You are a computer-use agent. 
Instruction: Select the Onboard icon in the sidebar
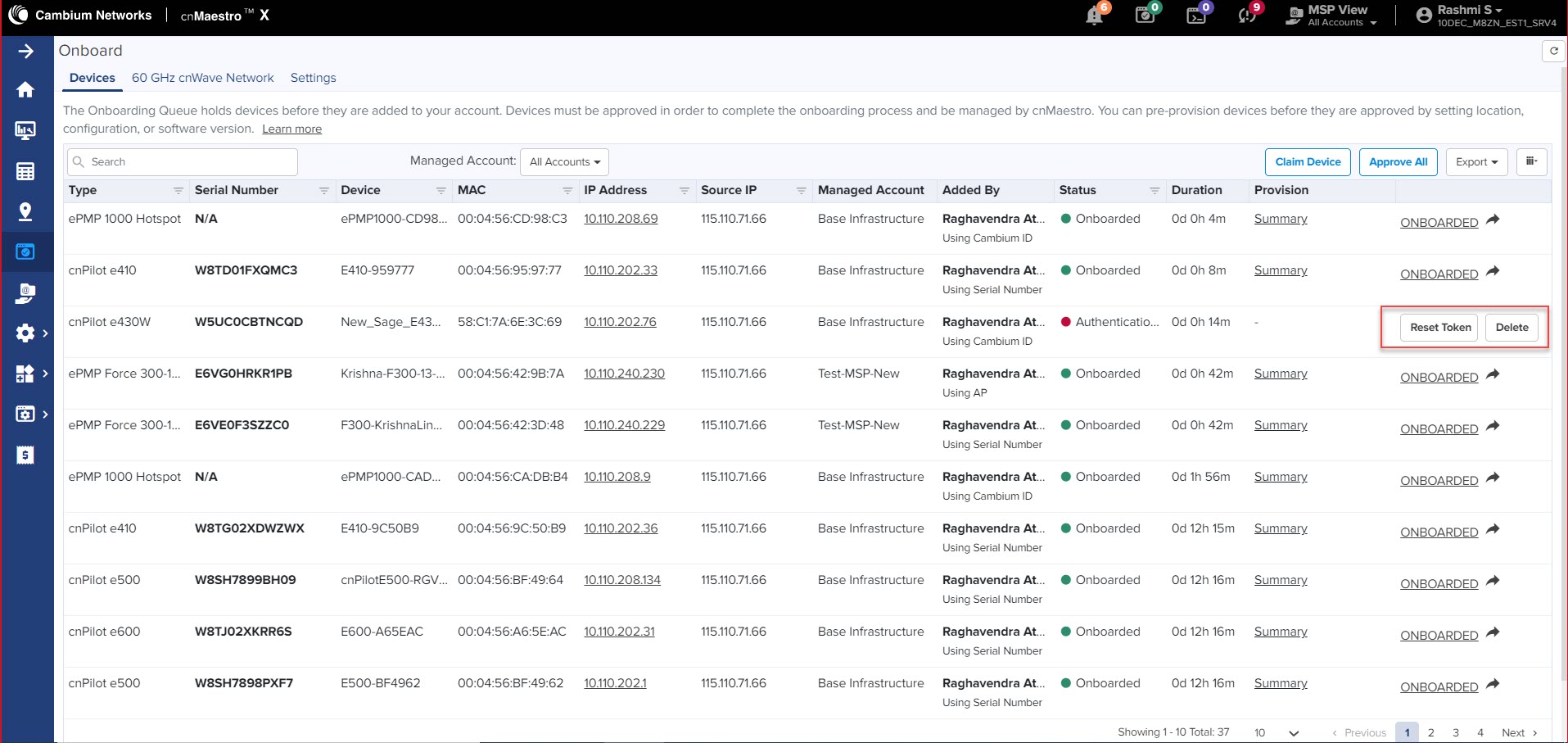[x=26, y=251]
